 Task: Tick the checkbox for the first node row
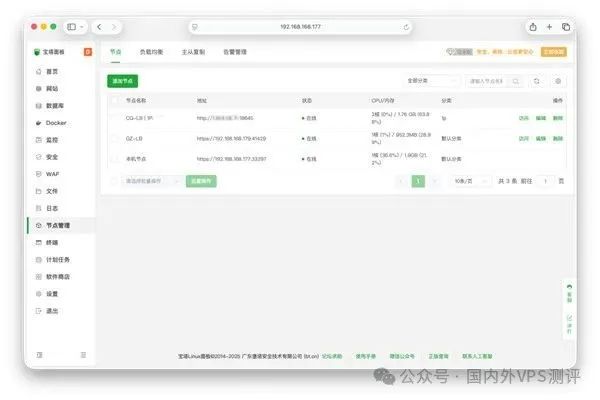coord(114,118)
